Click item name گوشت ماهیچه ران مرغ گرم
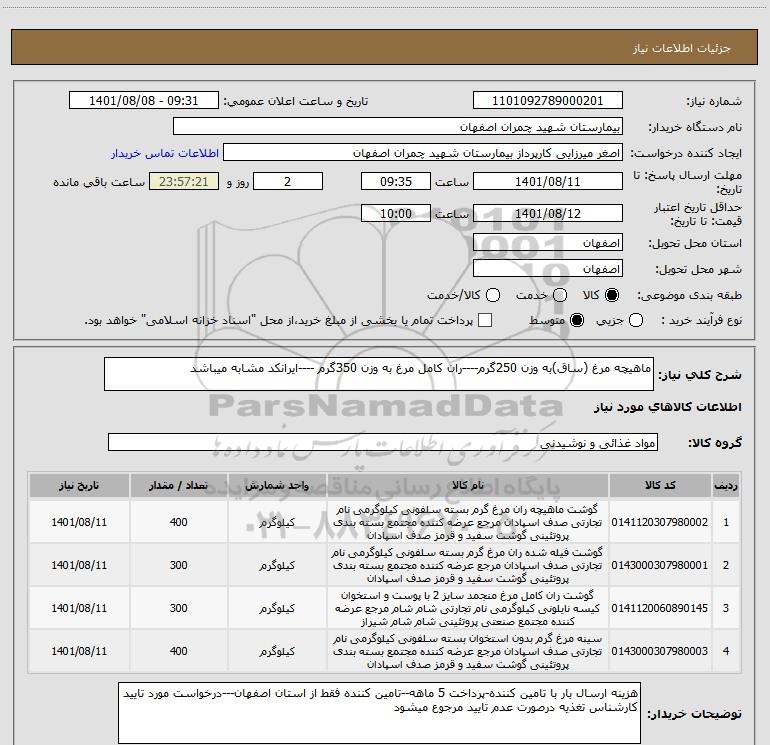The image size is (770, 745). click(468, 522)
